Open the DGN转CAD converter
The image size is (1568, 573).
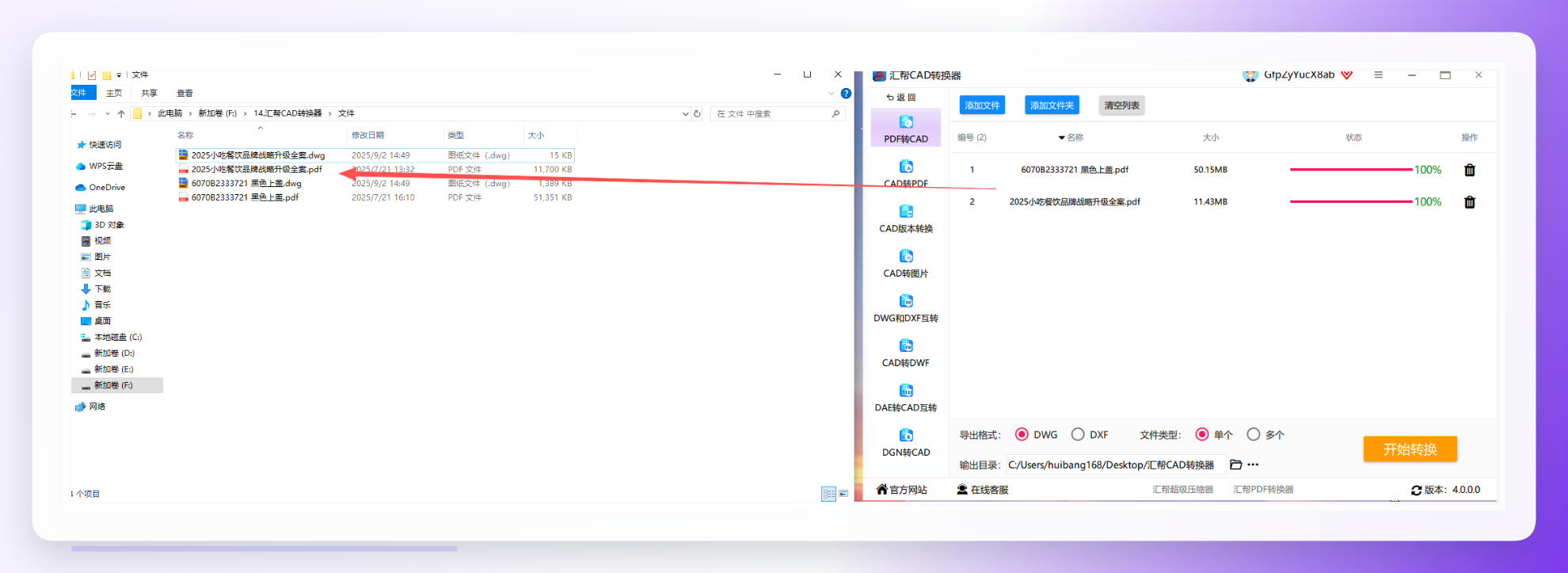[x=906, y=443]
